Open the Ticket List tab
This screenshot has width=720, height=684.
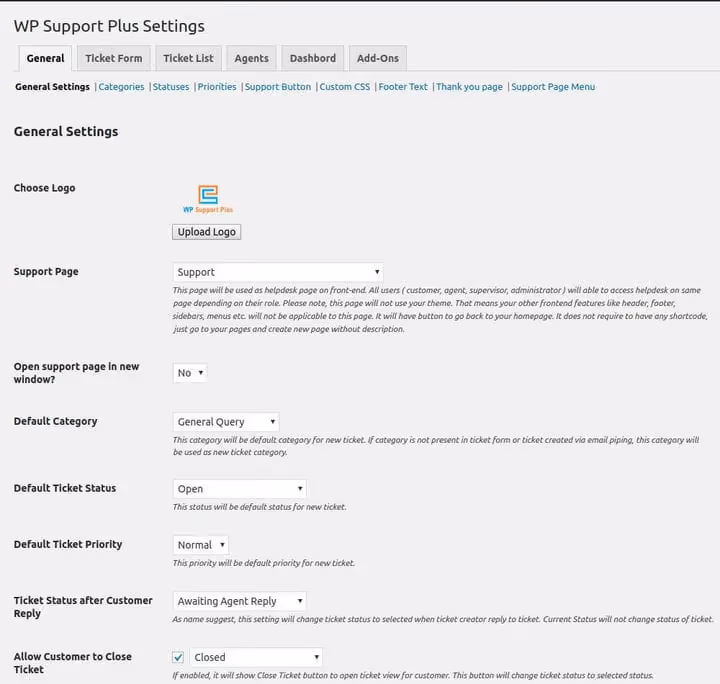point(188,58)
